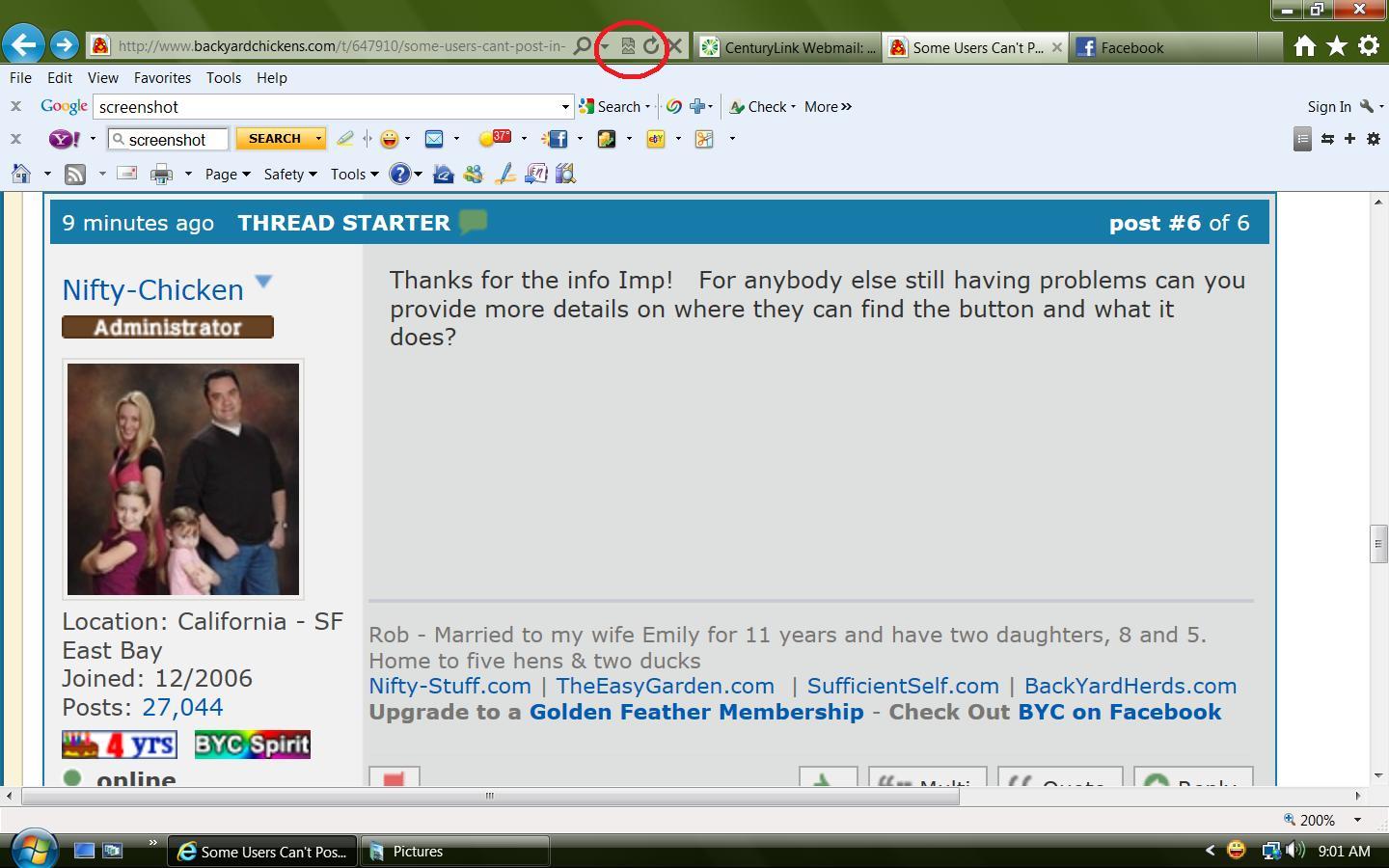Click the RSS feeds icon
1389x868 pixels.
[75, 174]
